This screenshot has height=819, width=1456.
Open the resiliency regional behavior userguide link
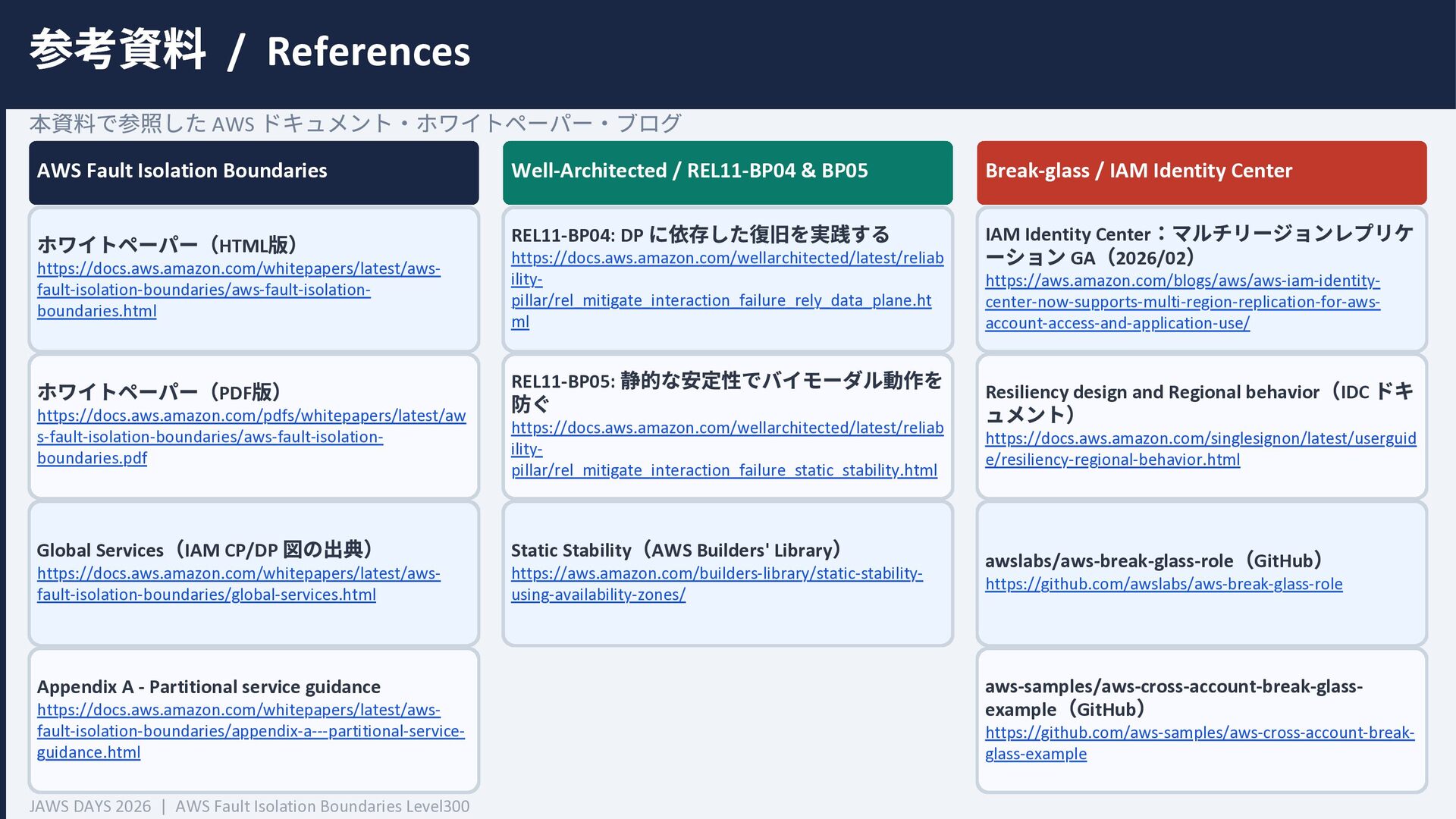pos(1200,439)
